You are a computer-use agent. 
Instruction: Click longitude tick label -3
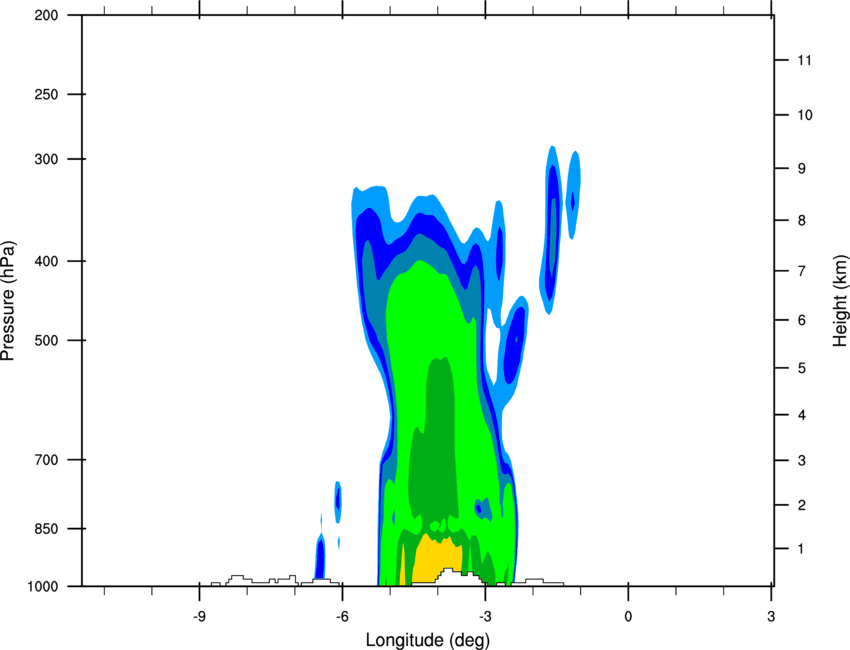coord(485,617)
